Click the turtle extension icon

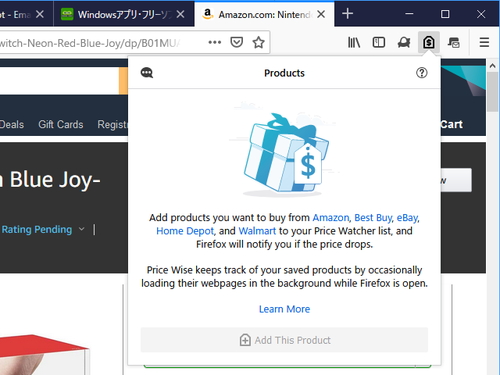[x=404, y=42]
